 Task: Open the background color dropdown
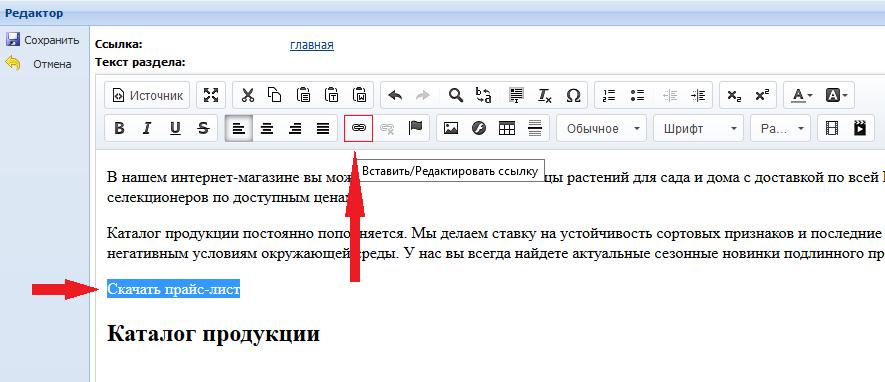[836, 95]
